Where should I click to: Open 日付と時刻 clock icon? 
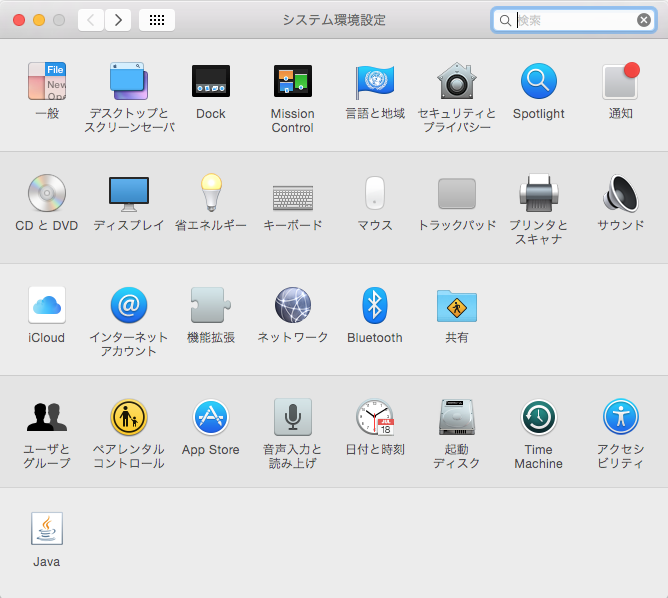[375, 417]
